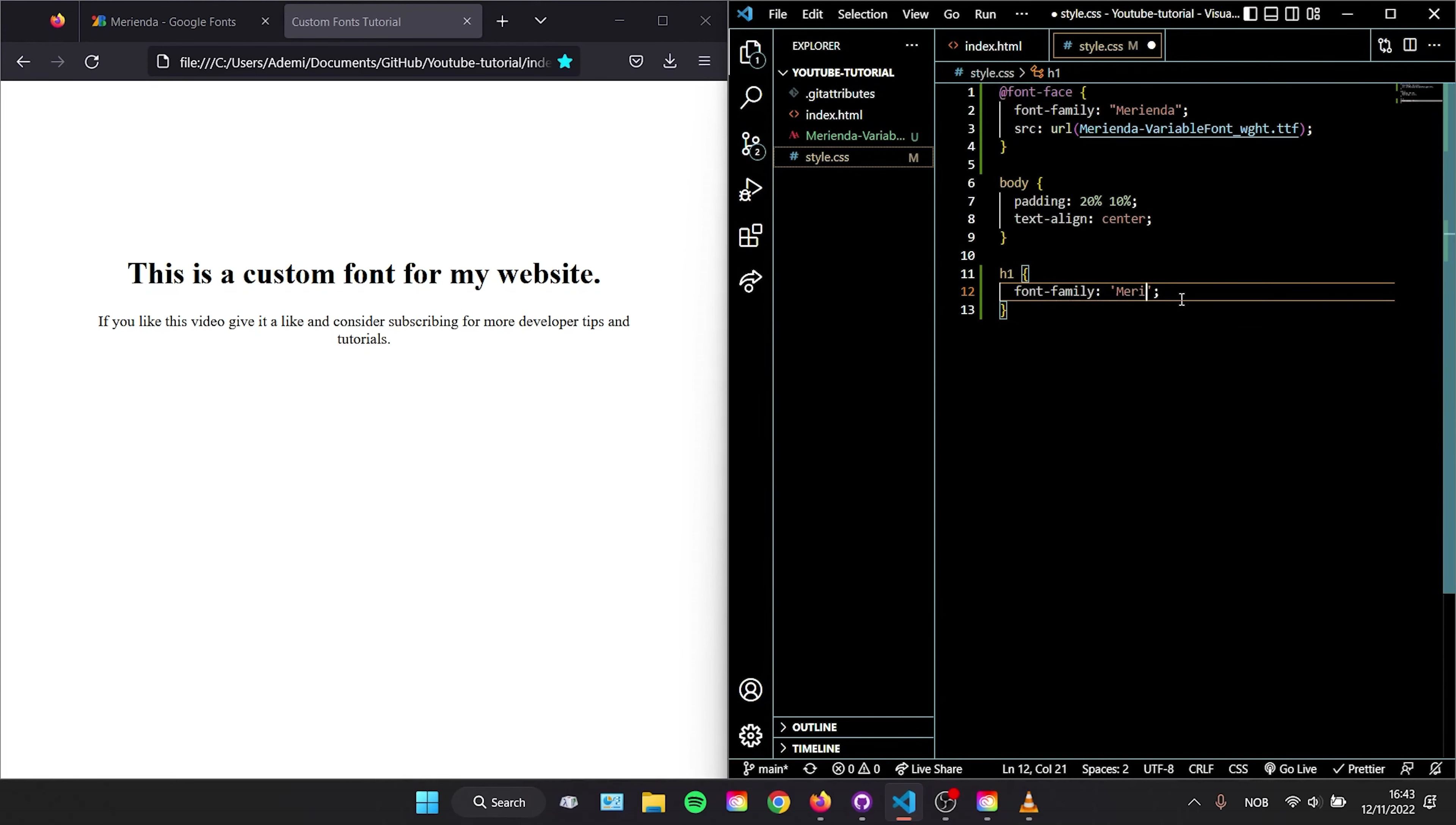Open a new Firefox tab
The width and height of the screenshot is (1456, 825).
point(502,22)
